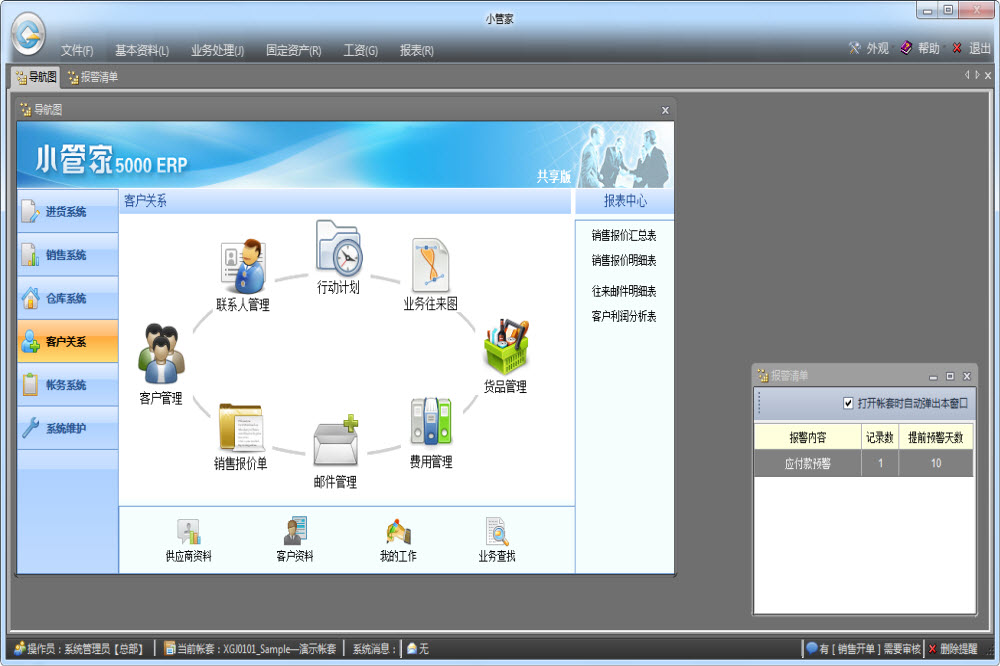Screen dimensions: 1000x666
Task: Select the 应付款预警 alarm row
Action: [809, 464]
